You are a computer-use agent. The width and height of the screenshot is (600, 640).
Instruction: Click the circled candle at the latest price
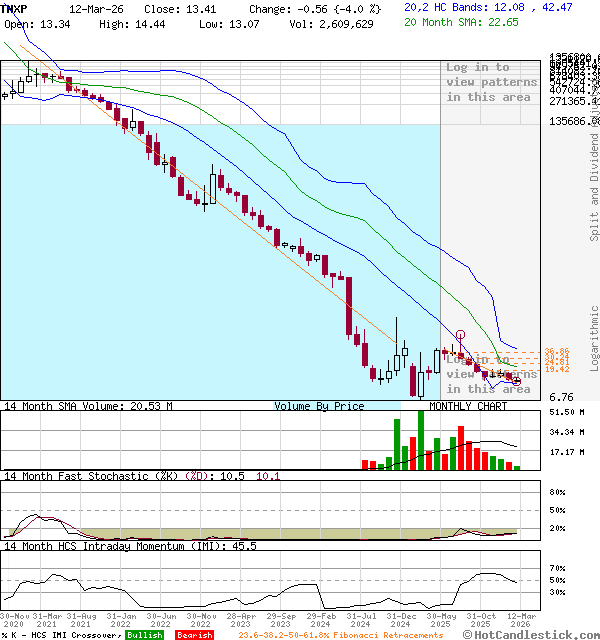coord(516,380)
